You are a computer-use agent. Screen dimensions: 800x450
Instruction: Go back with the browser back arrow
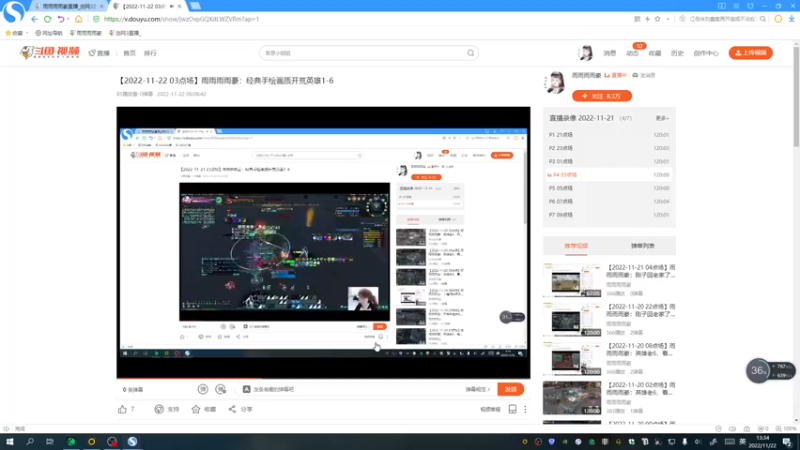click(34, 19)
